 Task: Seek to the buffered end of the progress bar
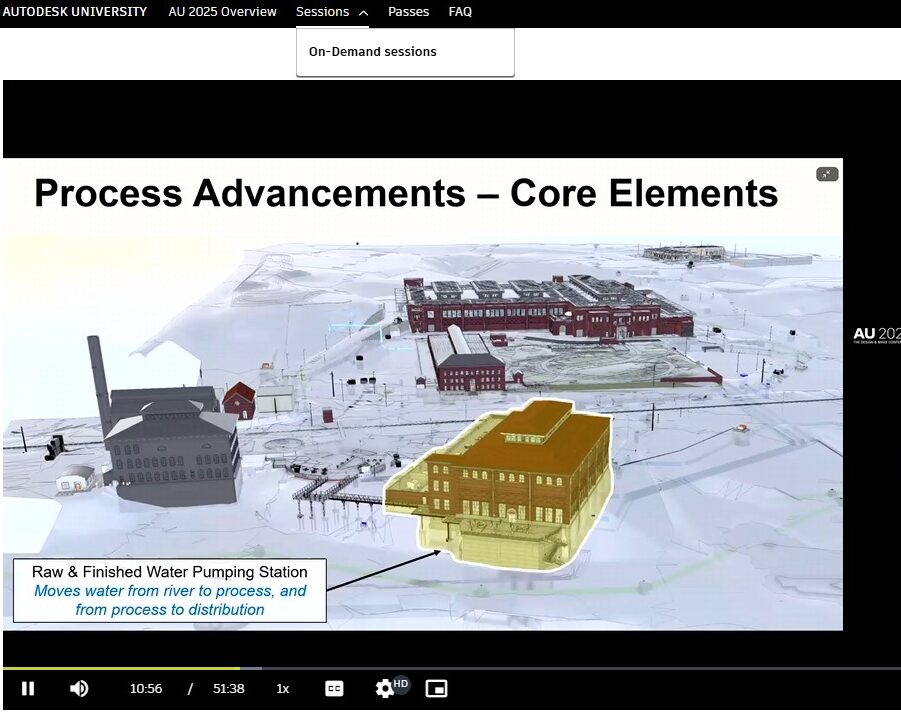pyautogui.click(x=260, y=668)
